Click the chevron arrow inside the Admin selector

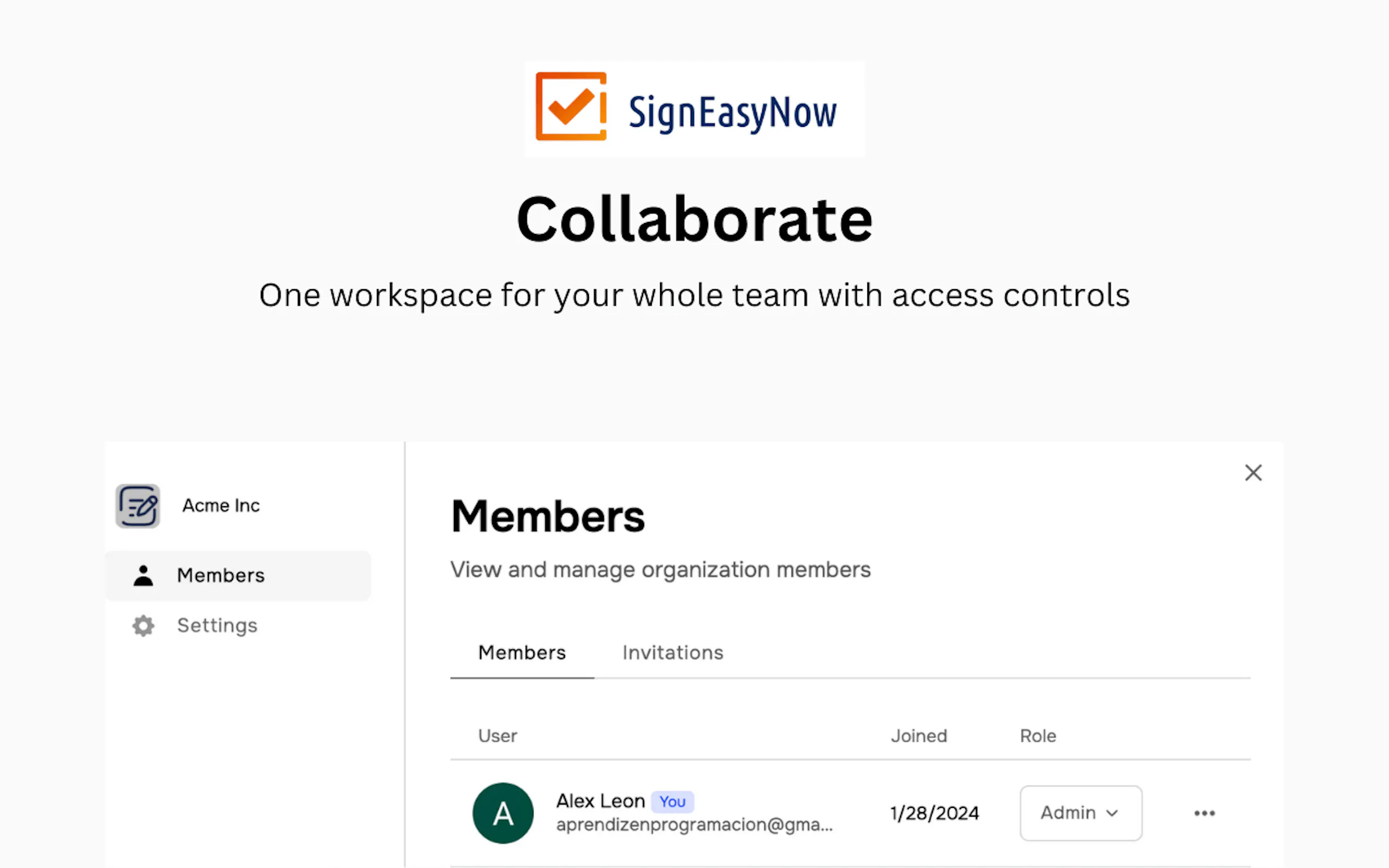point(1112,813)
